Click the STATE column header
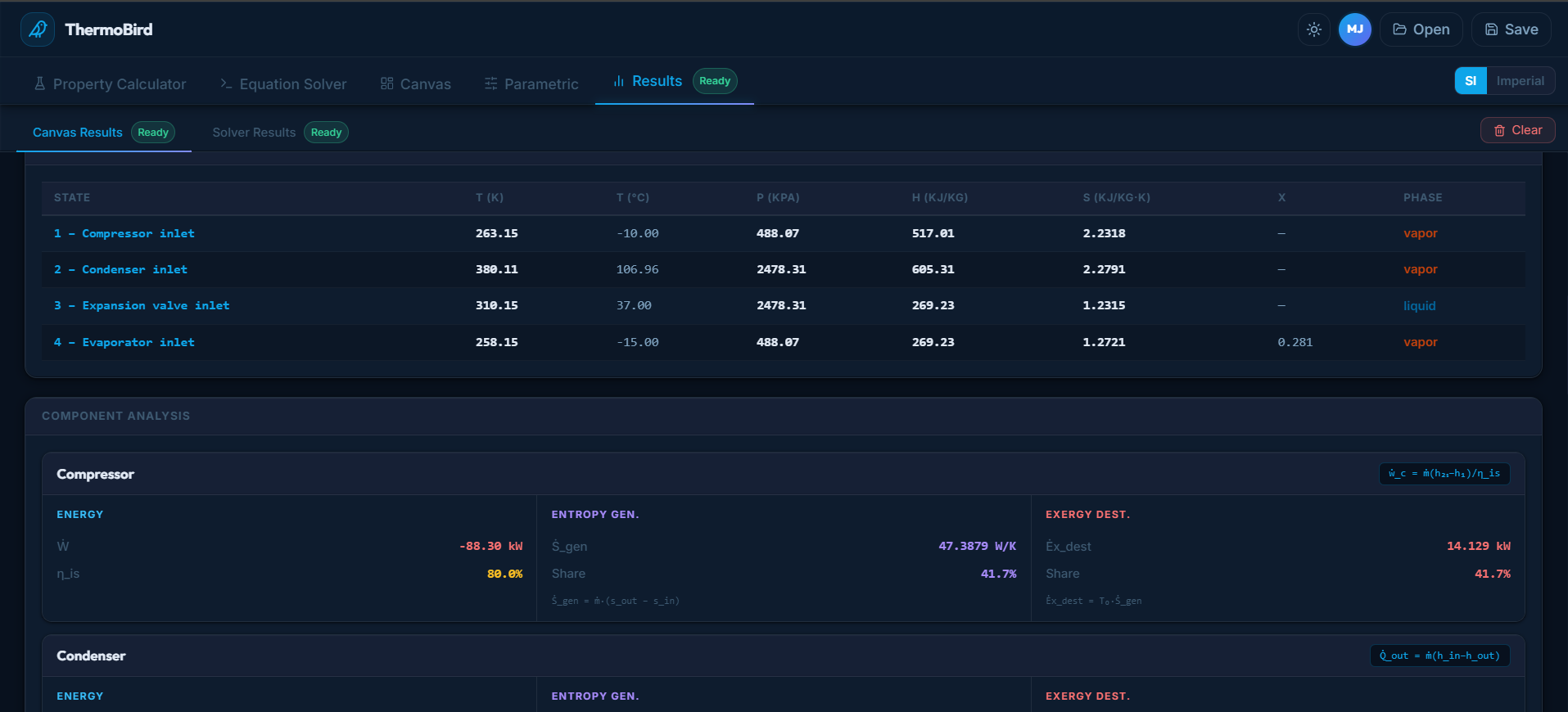 72,197
